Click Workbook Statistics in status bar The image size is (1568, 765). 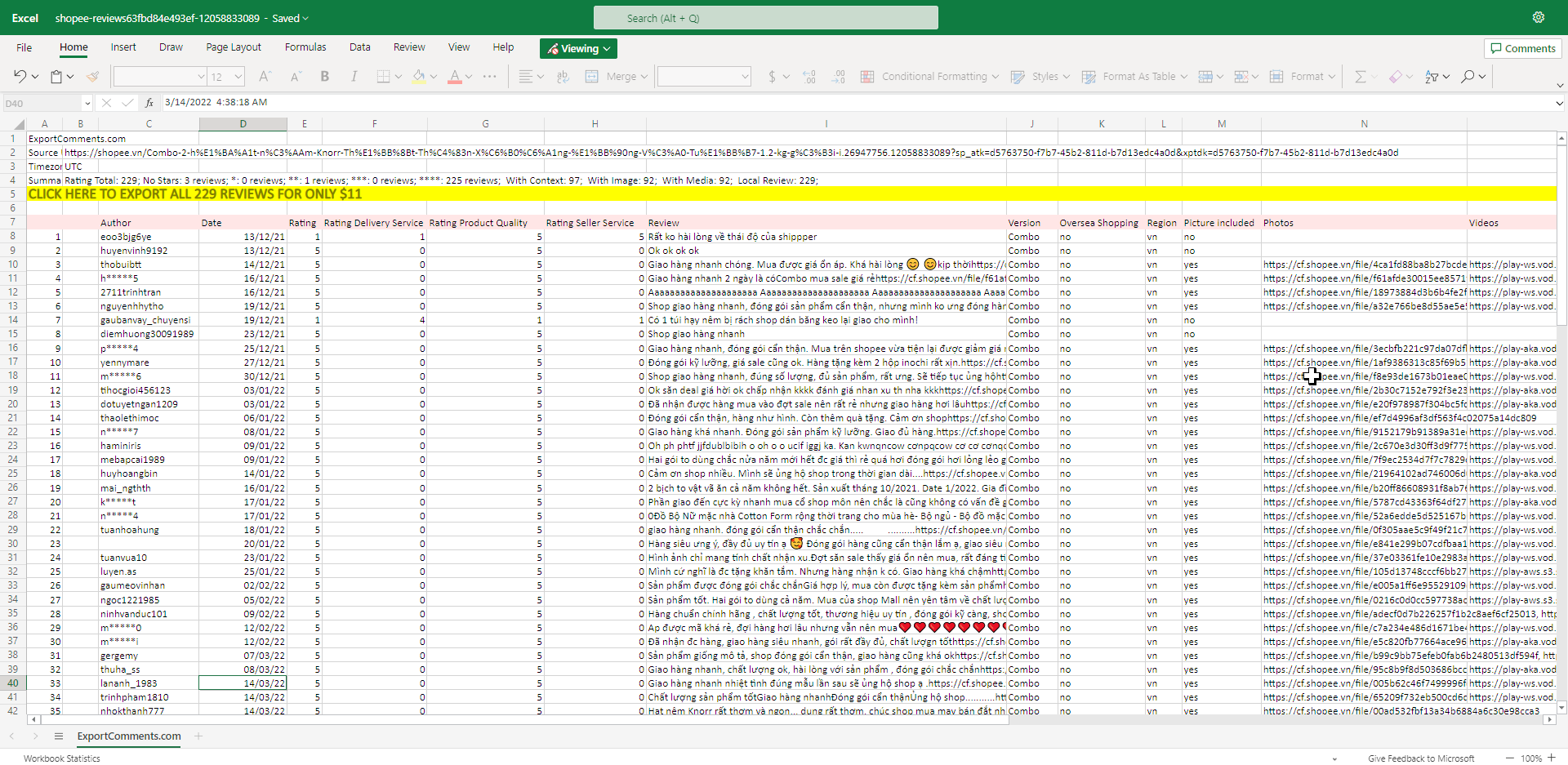[x=62, y=758]
